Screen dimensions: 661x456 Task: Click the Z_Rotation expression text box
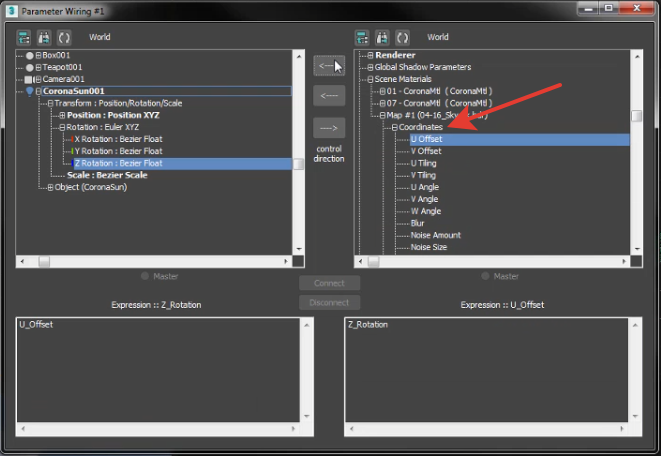click(x=486, y=370)
